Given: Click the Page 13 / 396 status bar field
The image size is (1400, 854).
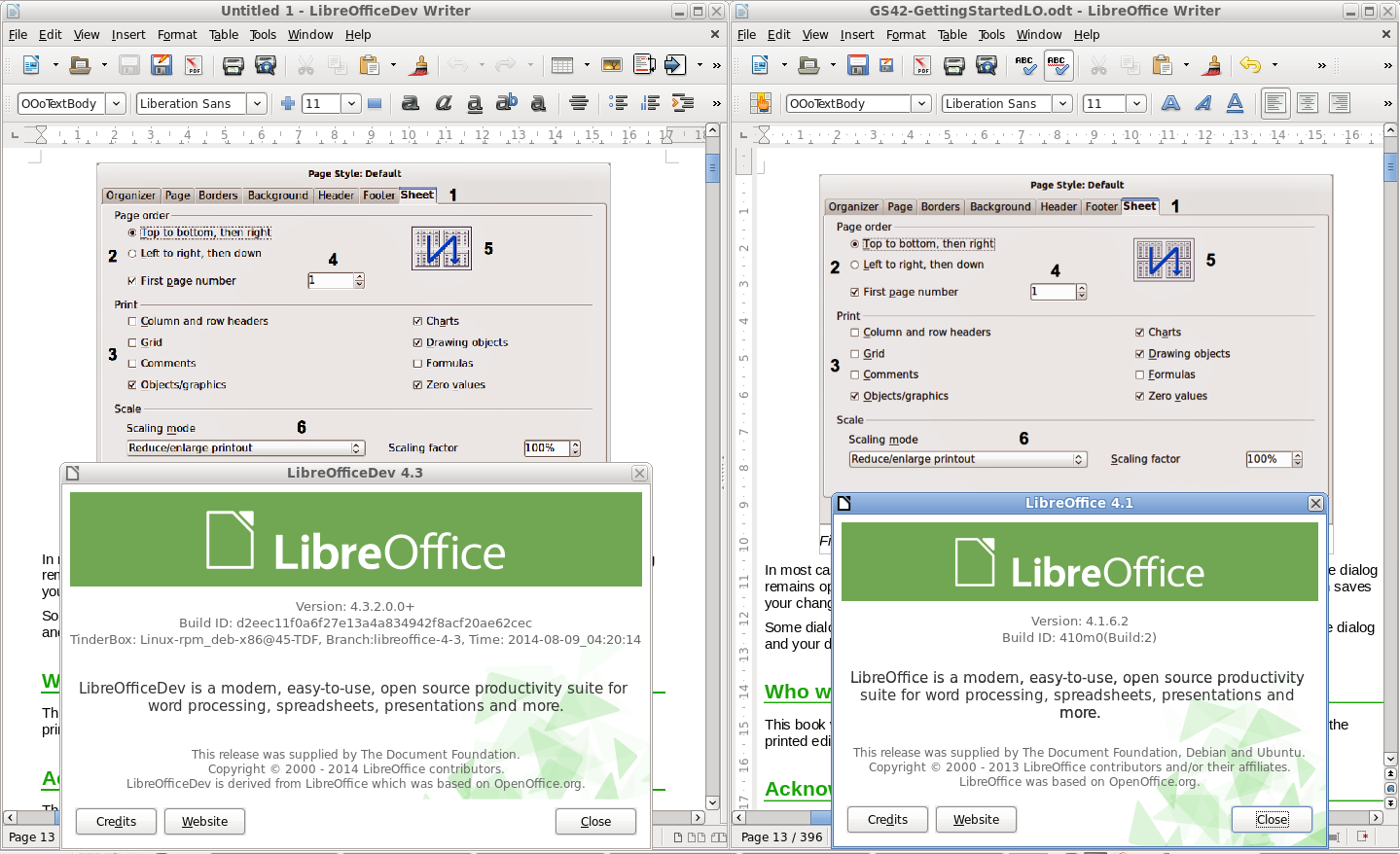Looking at the screenshot, I should [781, 836].
